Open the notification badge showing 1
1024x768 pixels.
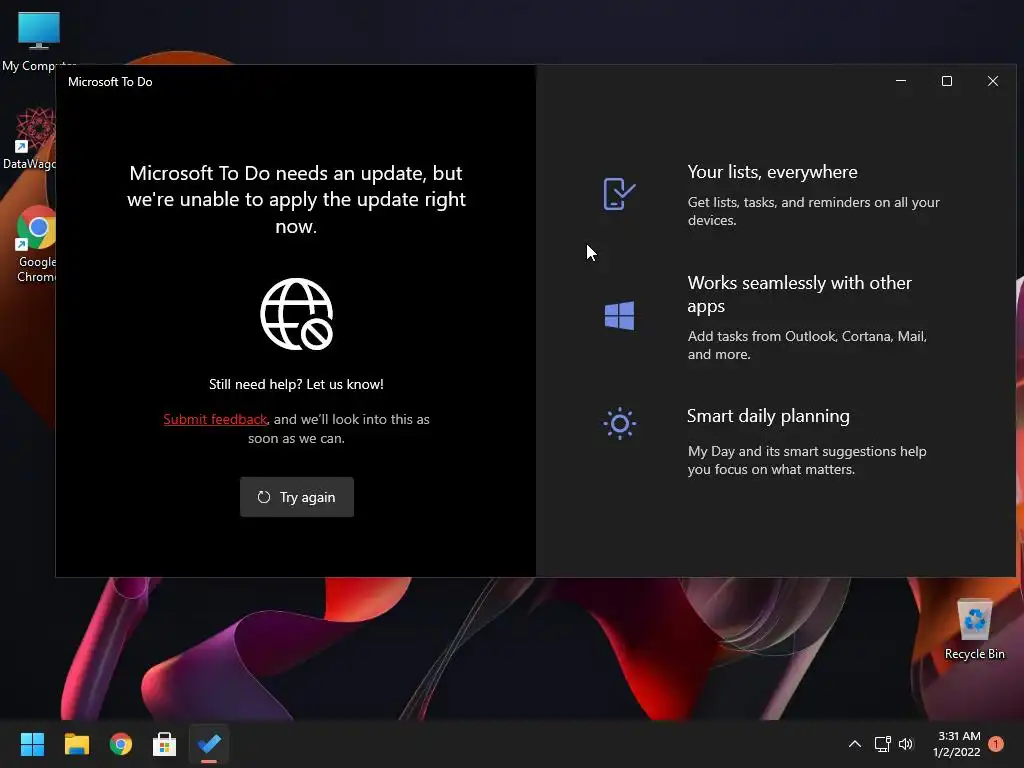tap(996, 743)
